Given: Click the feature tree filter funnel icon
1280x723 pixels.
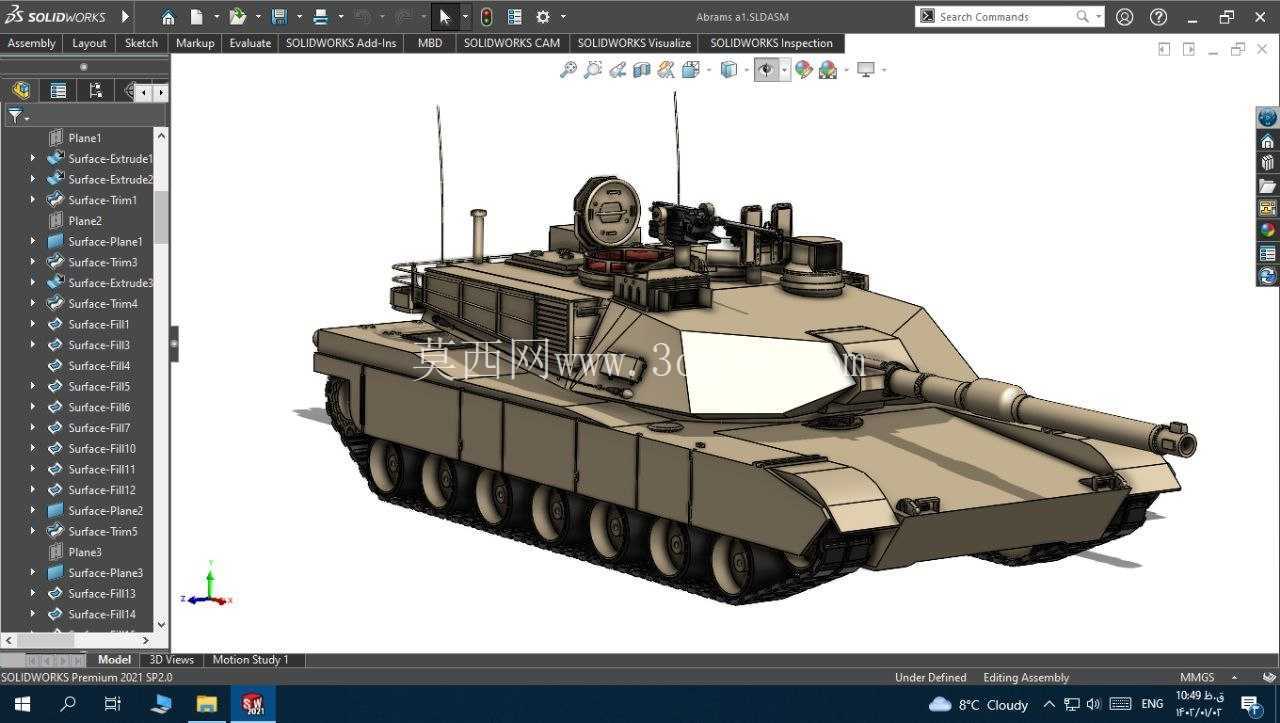Looking at the screenshot, I should (x=15, y=116).
